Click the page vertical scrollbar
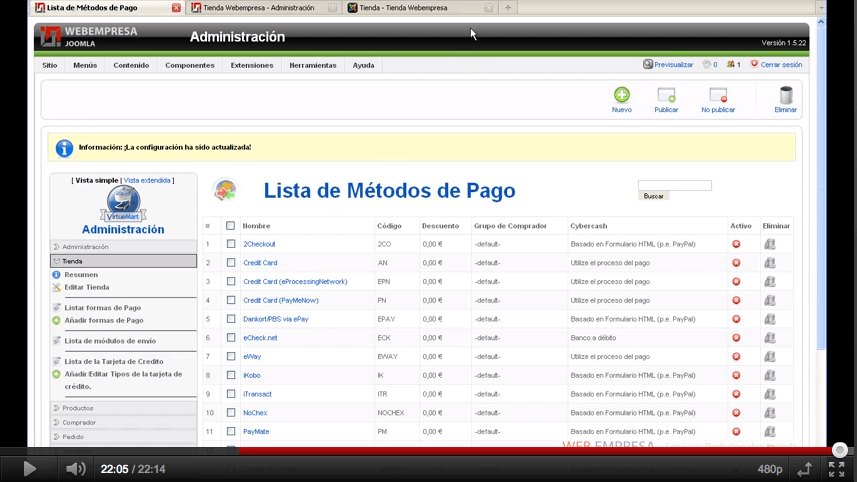Viewport: 857px width, 482px height. point(821,189)
